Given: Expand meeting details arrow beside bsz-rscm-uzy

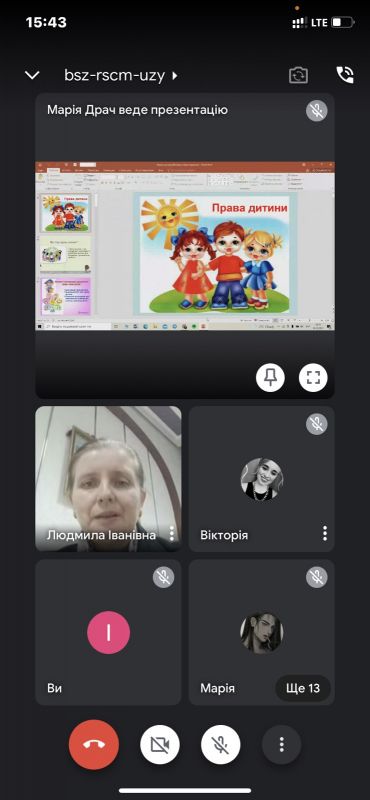Looking at the screenshot, I should tap(175, 76).
